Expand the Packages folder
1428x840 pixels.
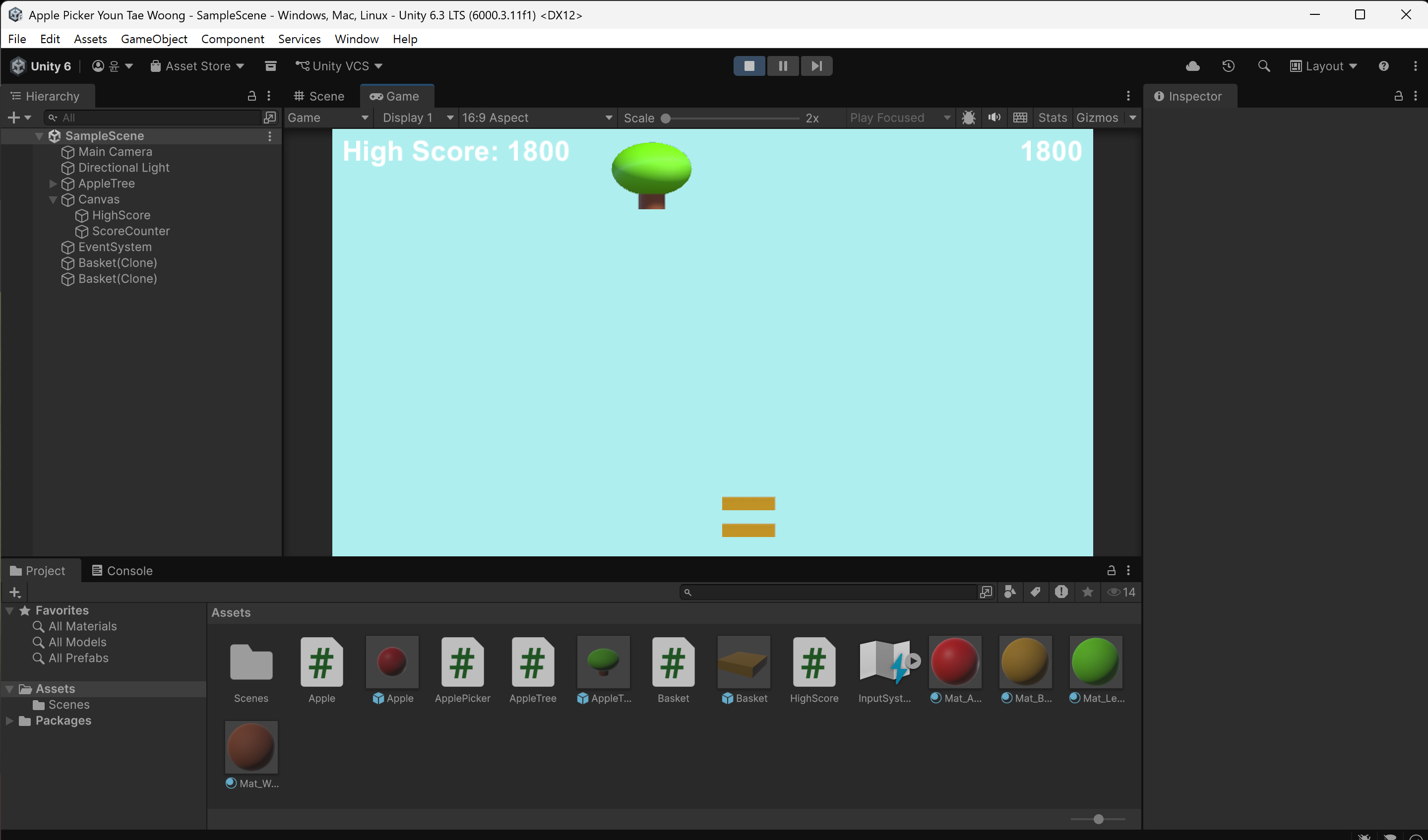click(9, 720)
